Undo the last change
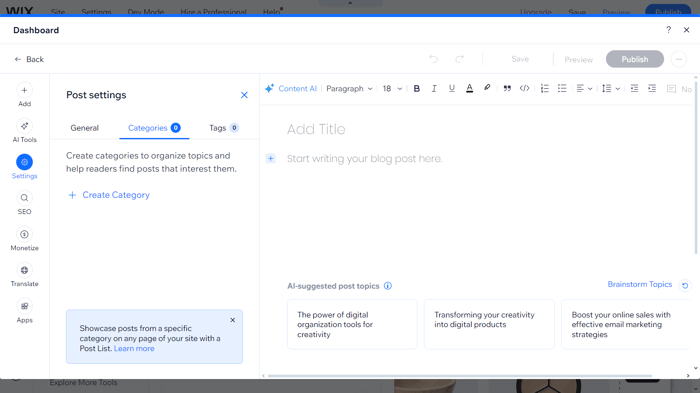Screen dimensions: 700x393 (433, 59)
